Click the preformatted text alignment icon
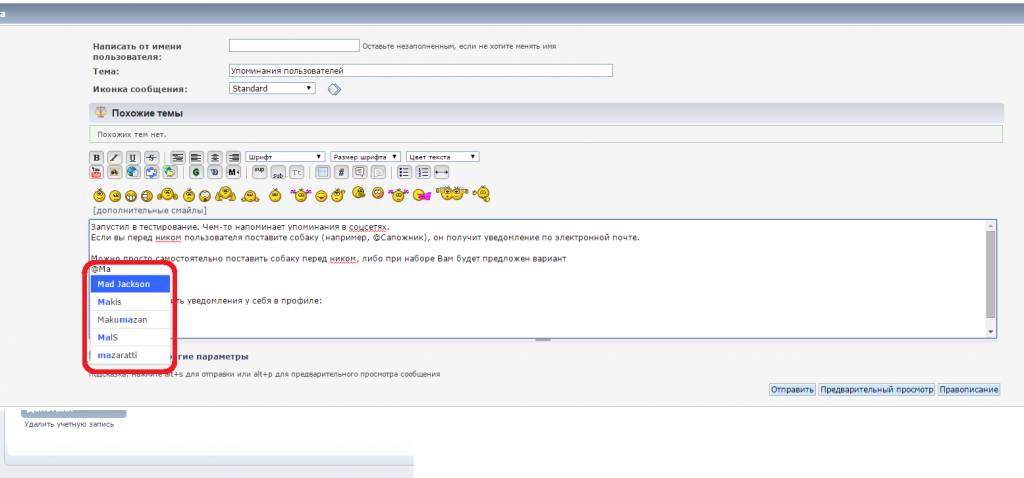The height and width of the screenshot is (478, 1024). [x=178, y=157]
